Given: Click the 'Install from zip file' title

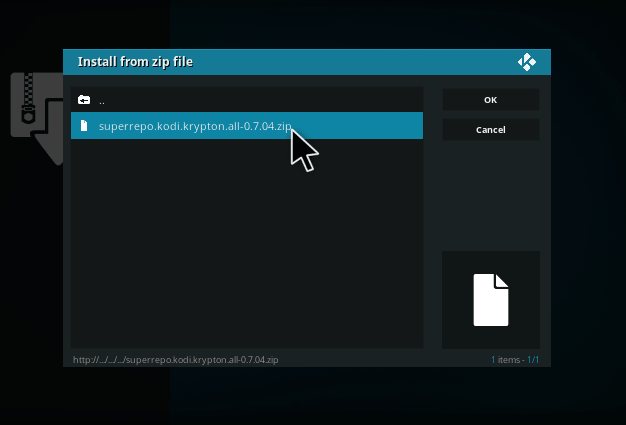Looking at the screenshot, I should tap(135, 62).
